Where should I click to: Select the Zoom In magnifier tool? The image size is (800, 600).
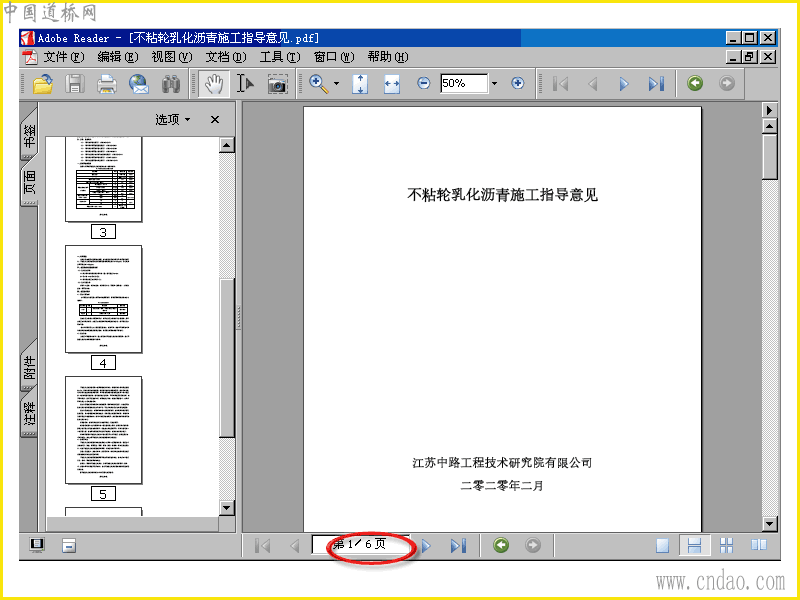[319, 83]
